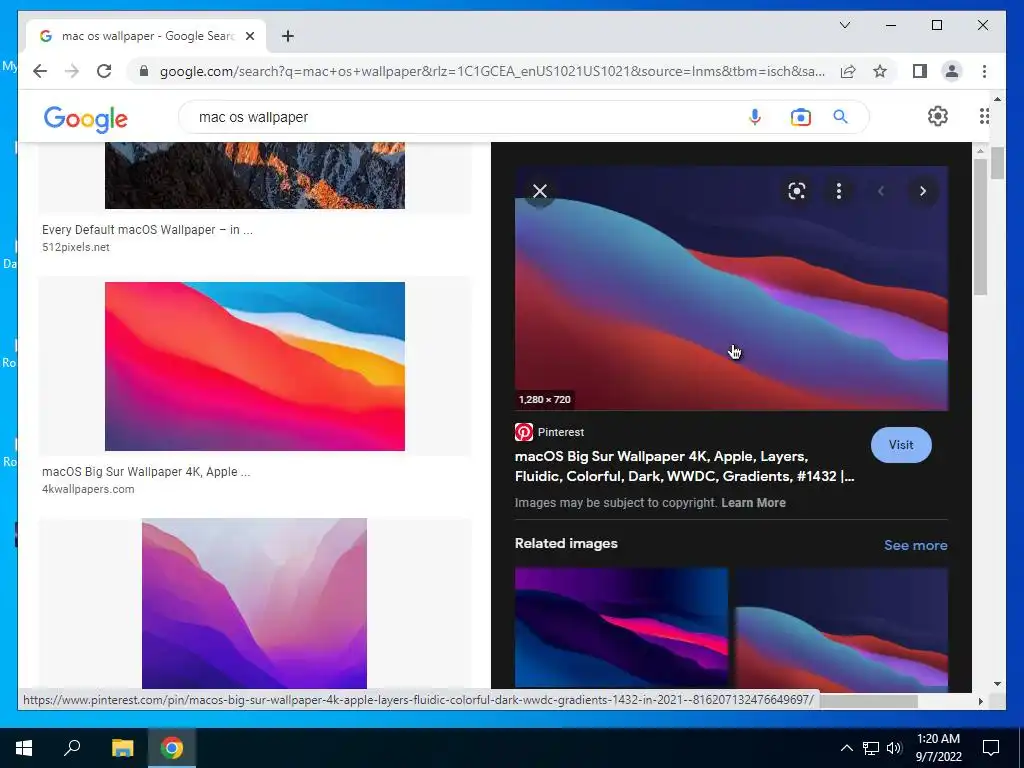Click the Pinterest source name
The height and width of the screenshot is (768, 1024).
pos(561,432)
